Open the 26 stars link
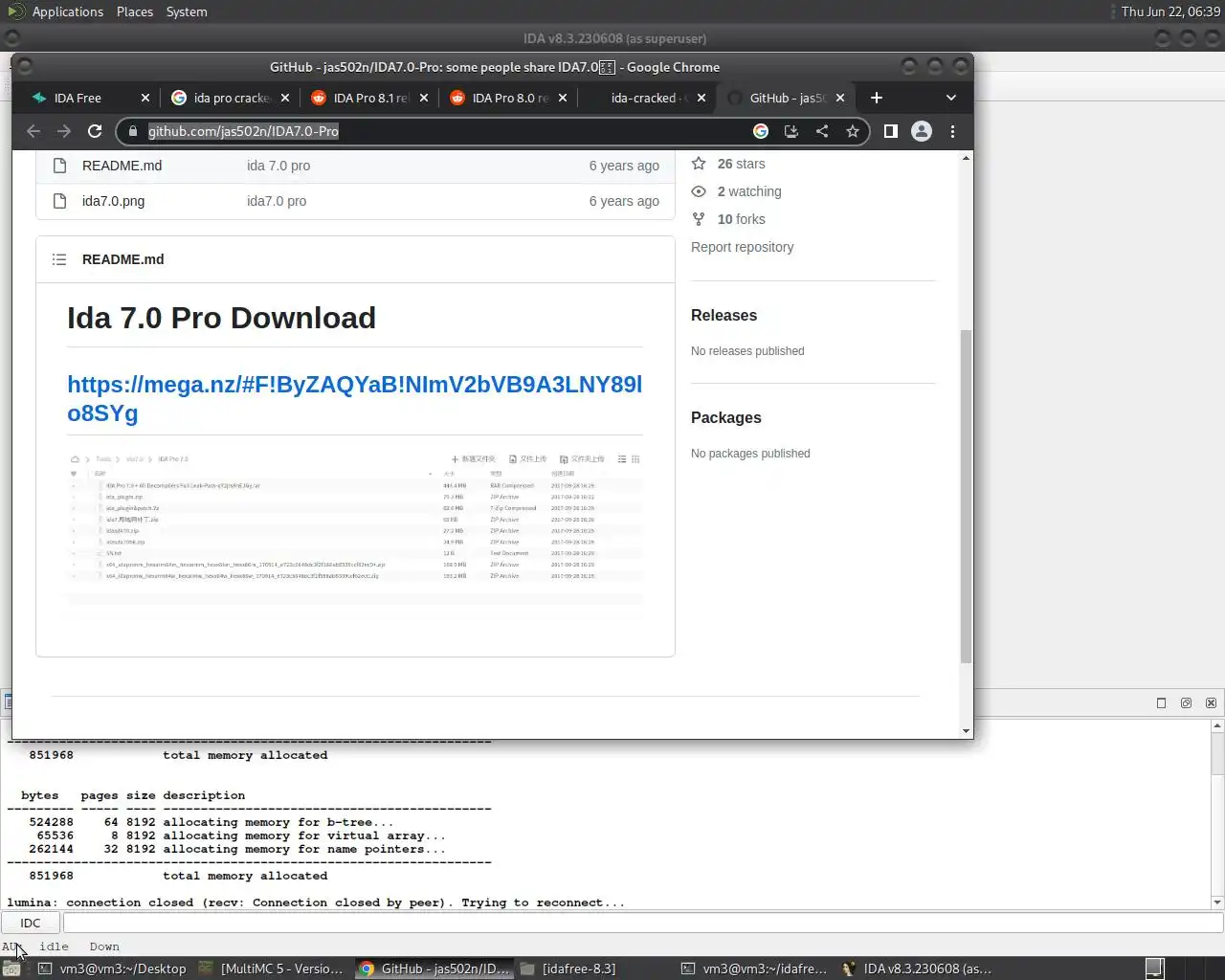Image resolution: width=1225 pixels, height=980 pixels. [x=741, y=164]
